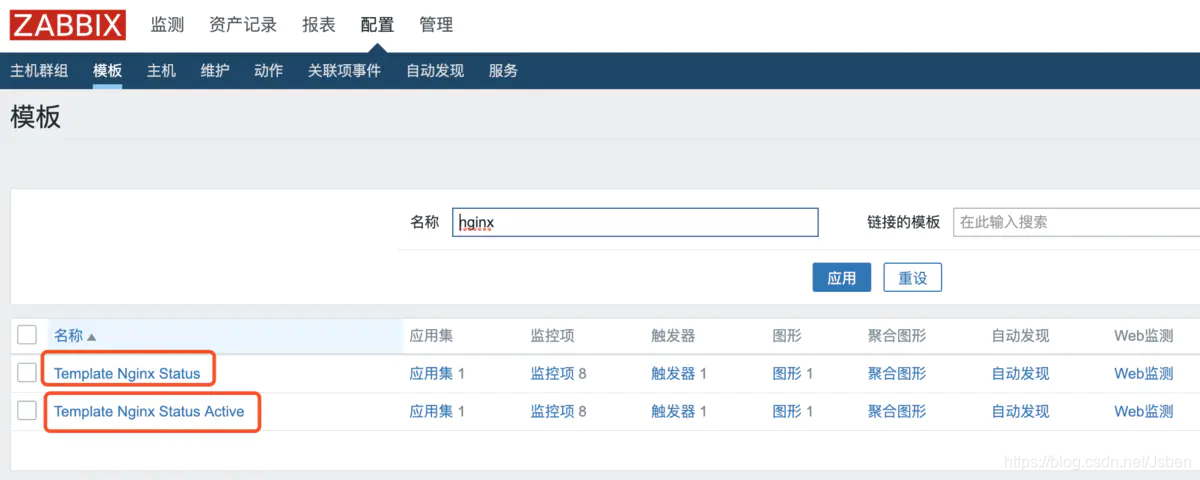Image resolution: width=1200 pixels, height=480 pixels.
Task: Tick checkbox for Template Nginx Status Active row
Action: coord(27,411)
